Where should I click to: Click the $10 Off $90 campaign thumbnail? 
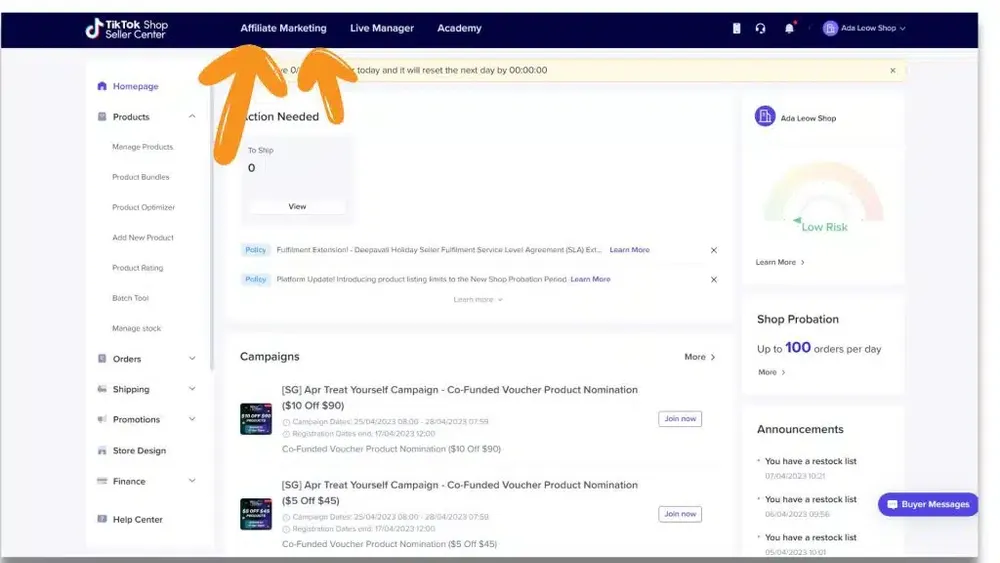tap(256, 419)
